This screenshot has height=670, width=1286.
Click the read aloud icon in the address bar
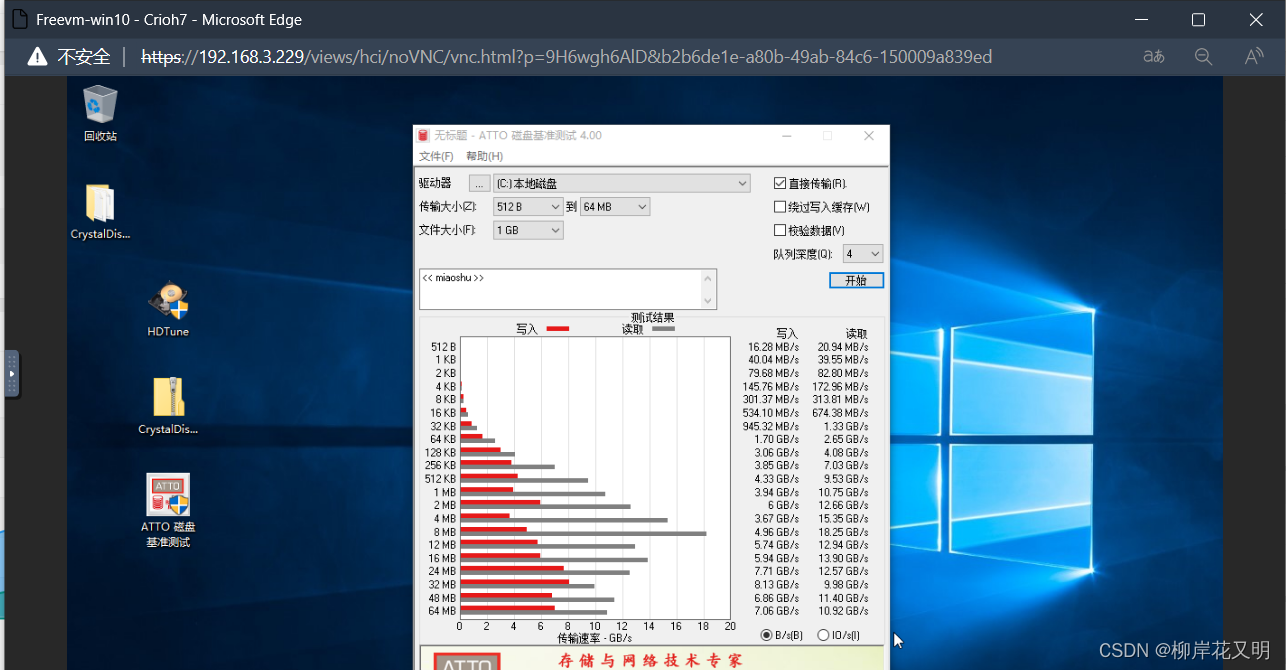click(x=1254, y=57)
